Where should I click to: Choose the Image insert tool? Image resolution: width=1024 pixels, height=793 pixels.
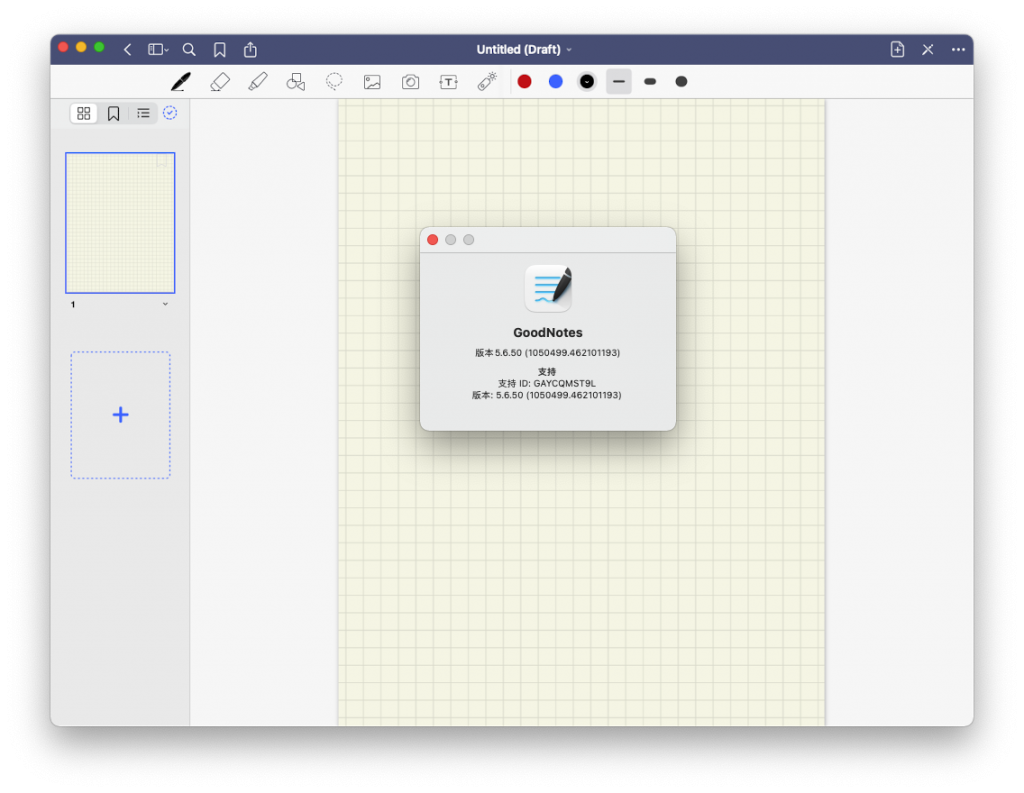click(372, 82)
